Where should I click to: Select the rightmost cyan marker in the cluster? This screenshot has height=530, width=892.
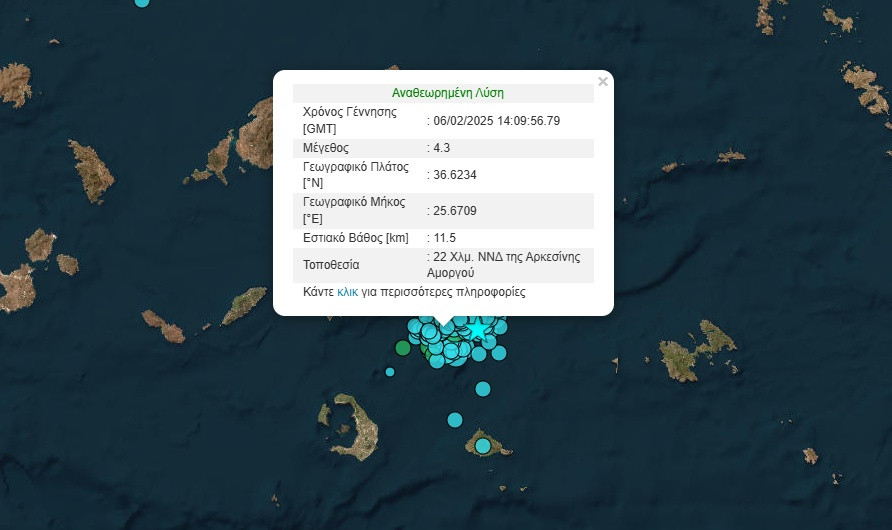tap(499, 352)
